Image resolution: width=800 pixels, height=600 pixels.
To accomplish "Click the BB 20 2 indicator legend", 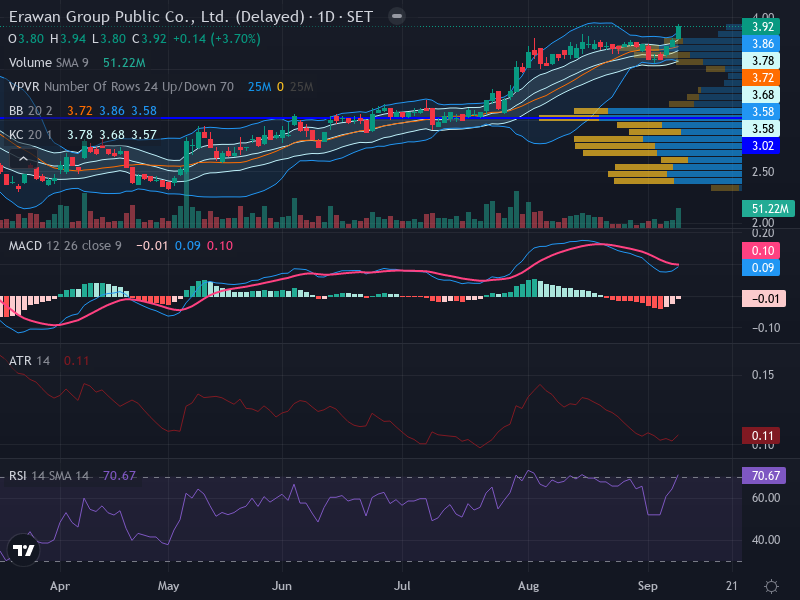I will pos(31,111).
